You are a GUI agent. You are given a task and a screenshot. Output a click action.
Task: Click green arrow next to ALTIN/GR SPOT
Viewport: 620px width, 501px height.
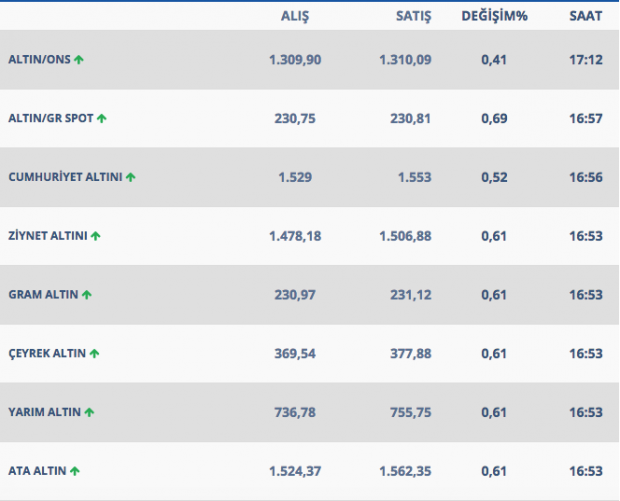(102, 118)
